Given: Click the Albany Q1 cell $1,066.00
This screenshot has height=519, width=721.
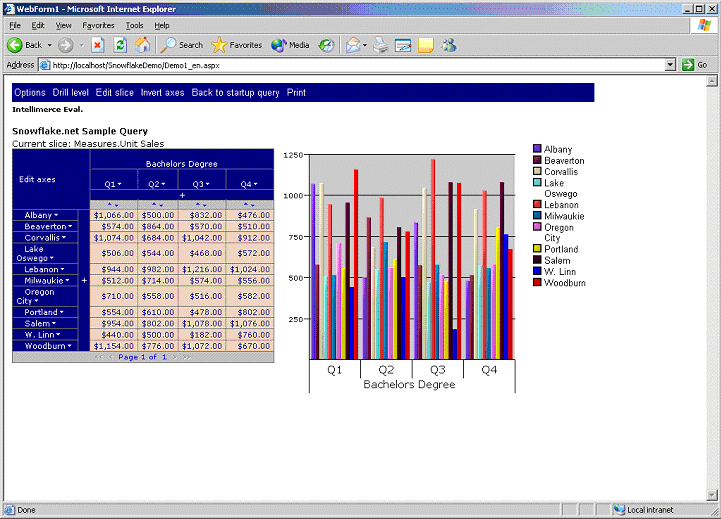Looking at the screenshot, I should click(114, 215).
